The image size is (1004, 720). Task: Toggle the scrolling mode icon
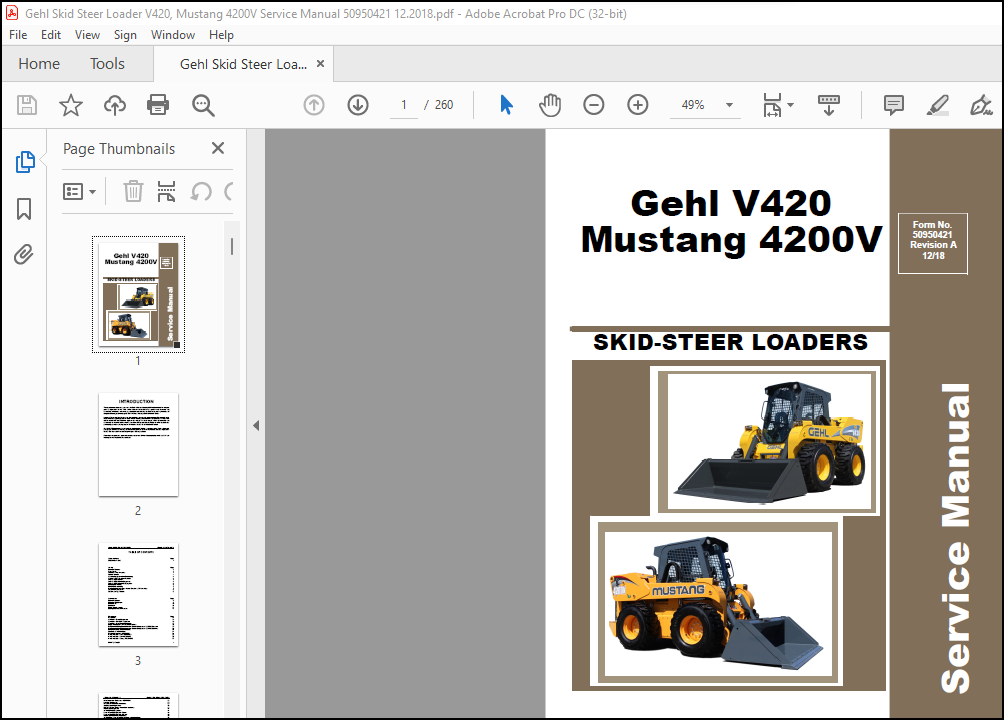[x=829, y=104]
